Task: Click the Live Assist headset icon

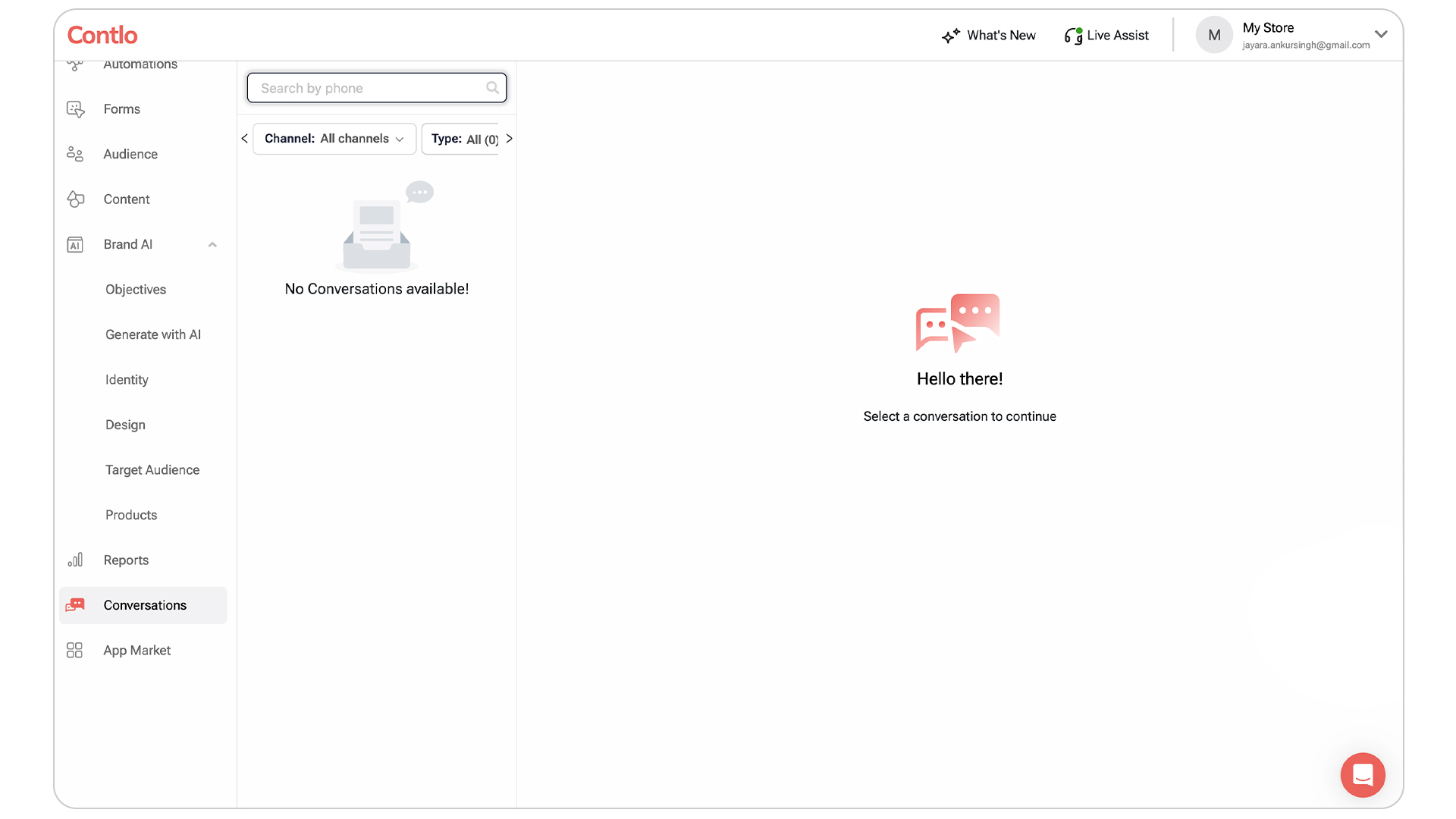Action: pyautogui.click(x=1073, y=35)
